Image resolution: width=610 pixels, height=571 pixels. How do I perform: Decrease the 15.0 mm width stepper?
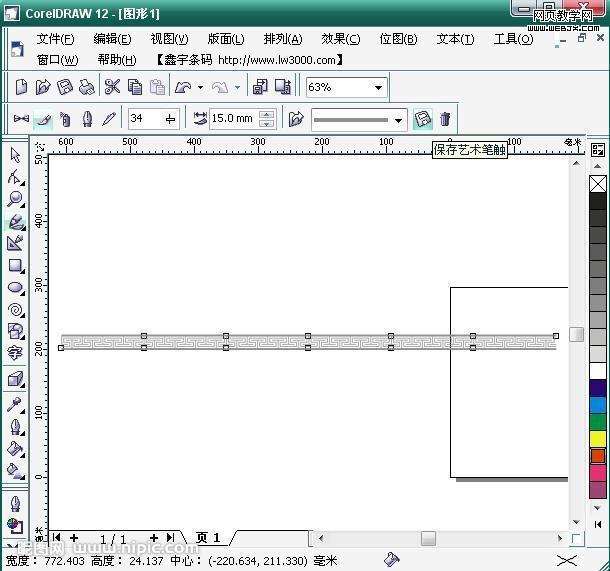pos(266,124)
